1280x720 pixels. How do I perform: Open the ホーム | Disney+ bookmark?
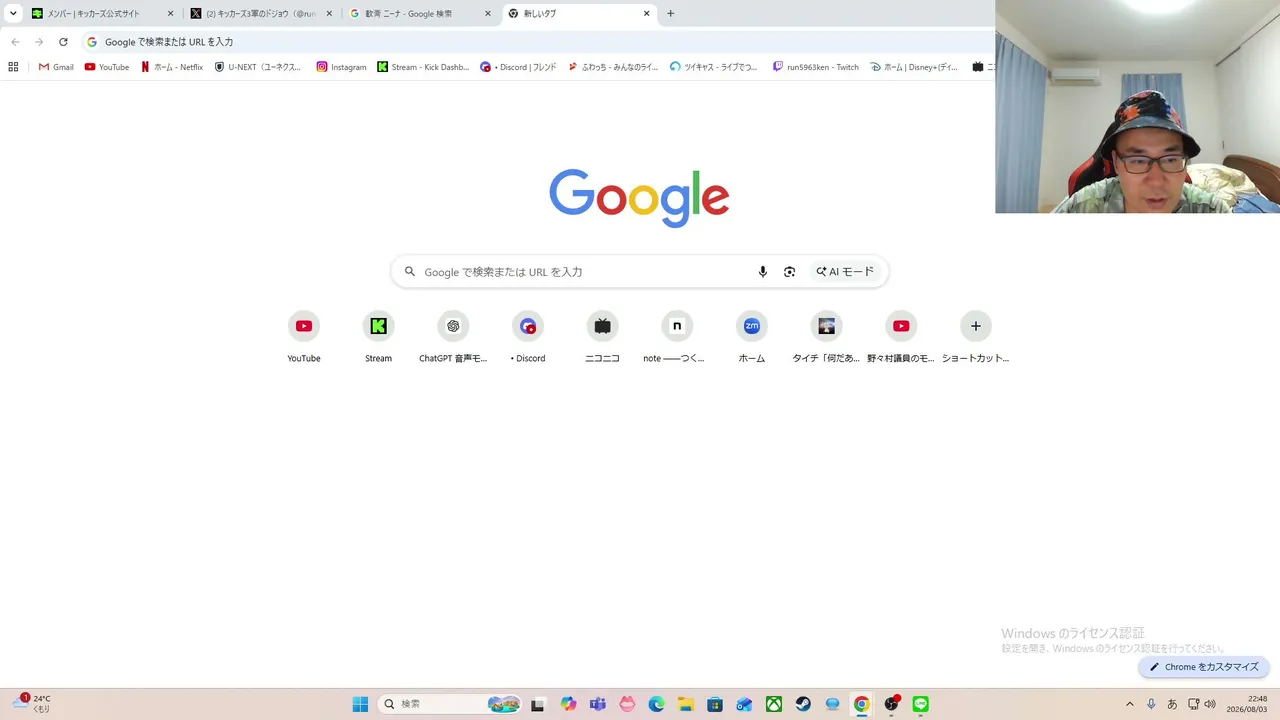click(914, 67)
